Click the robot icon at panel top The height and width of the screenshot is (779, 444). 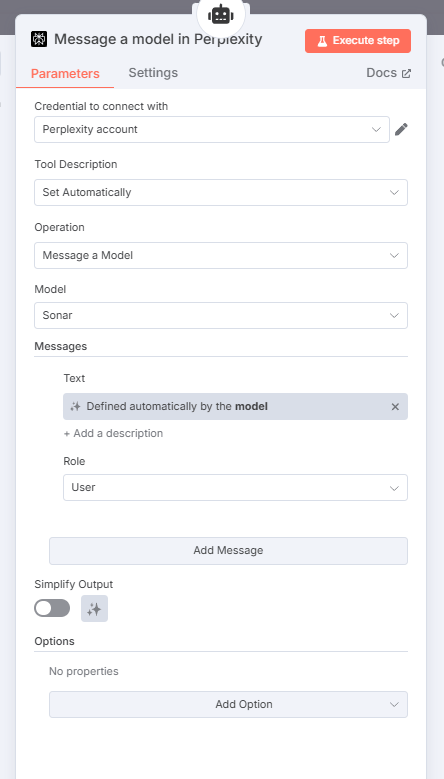(x=221, y=15)
